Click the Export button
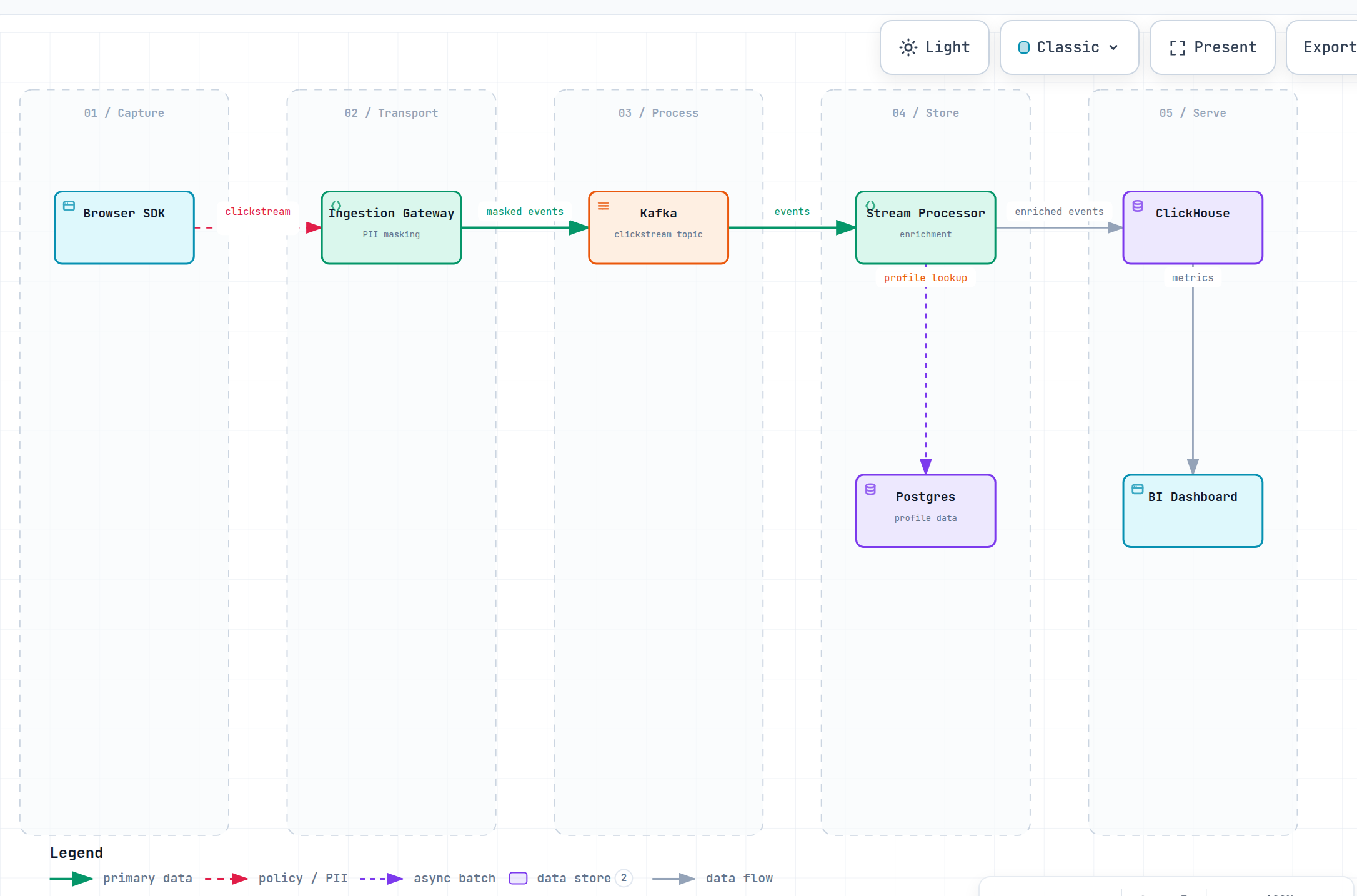The height and width of the screenshot is (896, 1357). [1321, 47]
